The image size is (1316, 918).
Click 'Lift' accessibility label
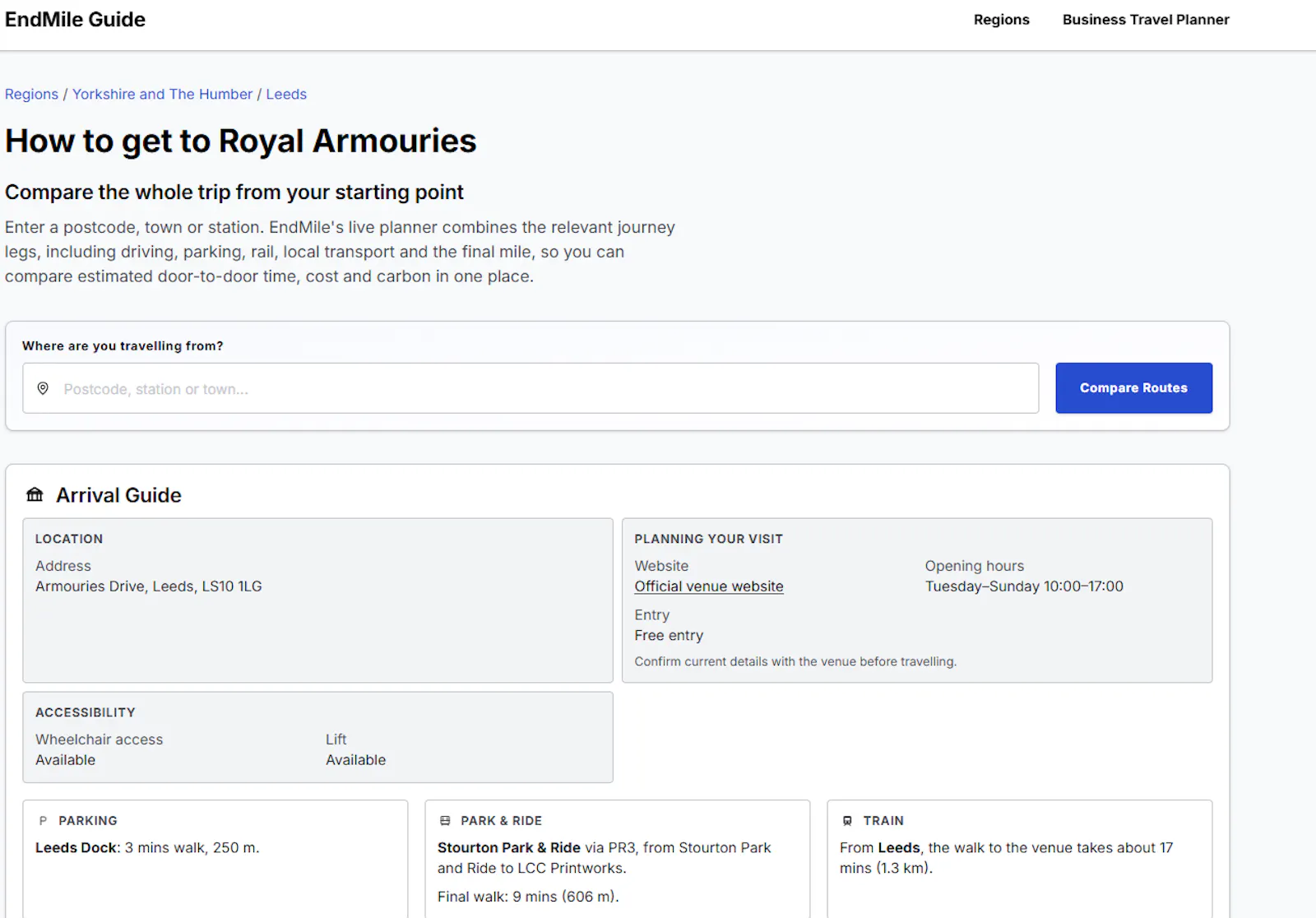point(336,739)
